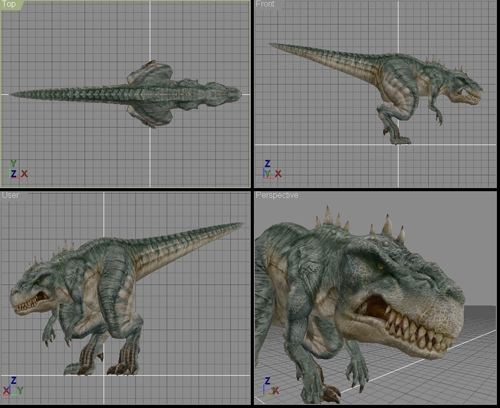Open the User viewport label menu
This screenshot has height=408, width=500.
coord(10,195)
